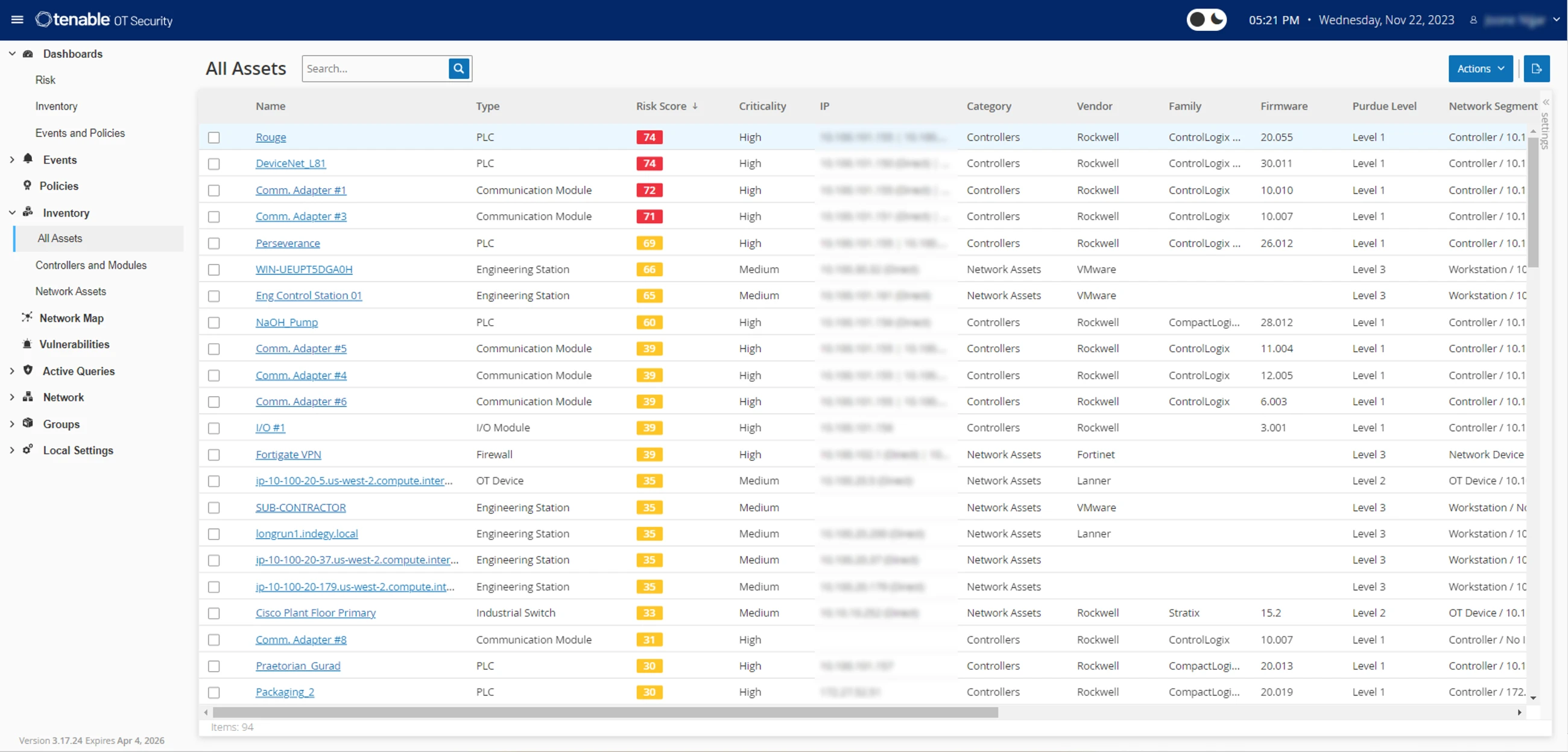Check the Fortigate VPN asset checkbox

click(x=215, y=454)
